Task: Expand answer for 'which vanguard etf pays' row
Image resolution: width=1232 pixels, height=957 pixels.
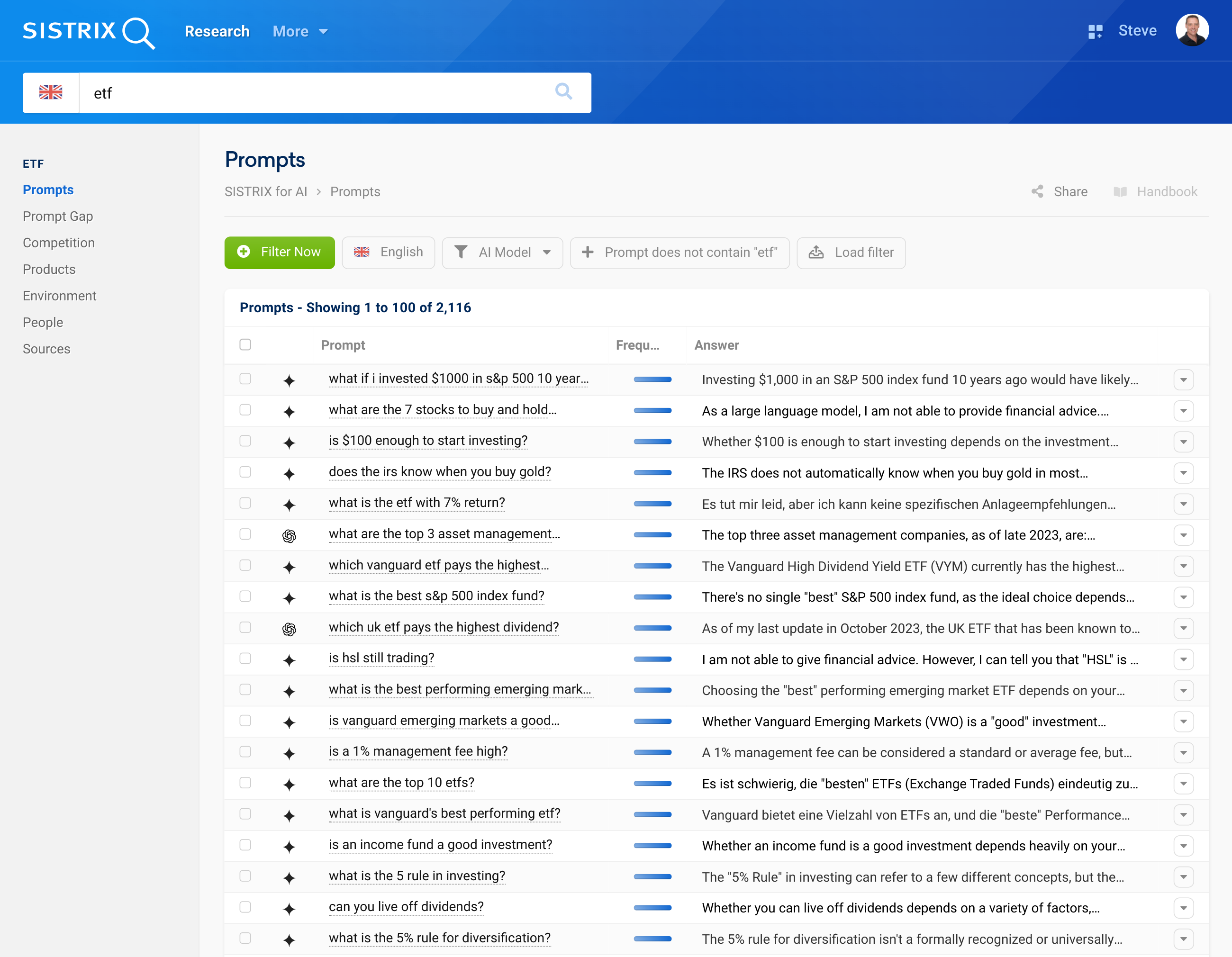Action: 1184,566
